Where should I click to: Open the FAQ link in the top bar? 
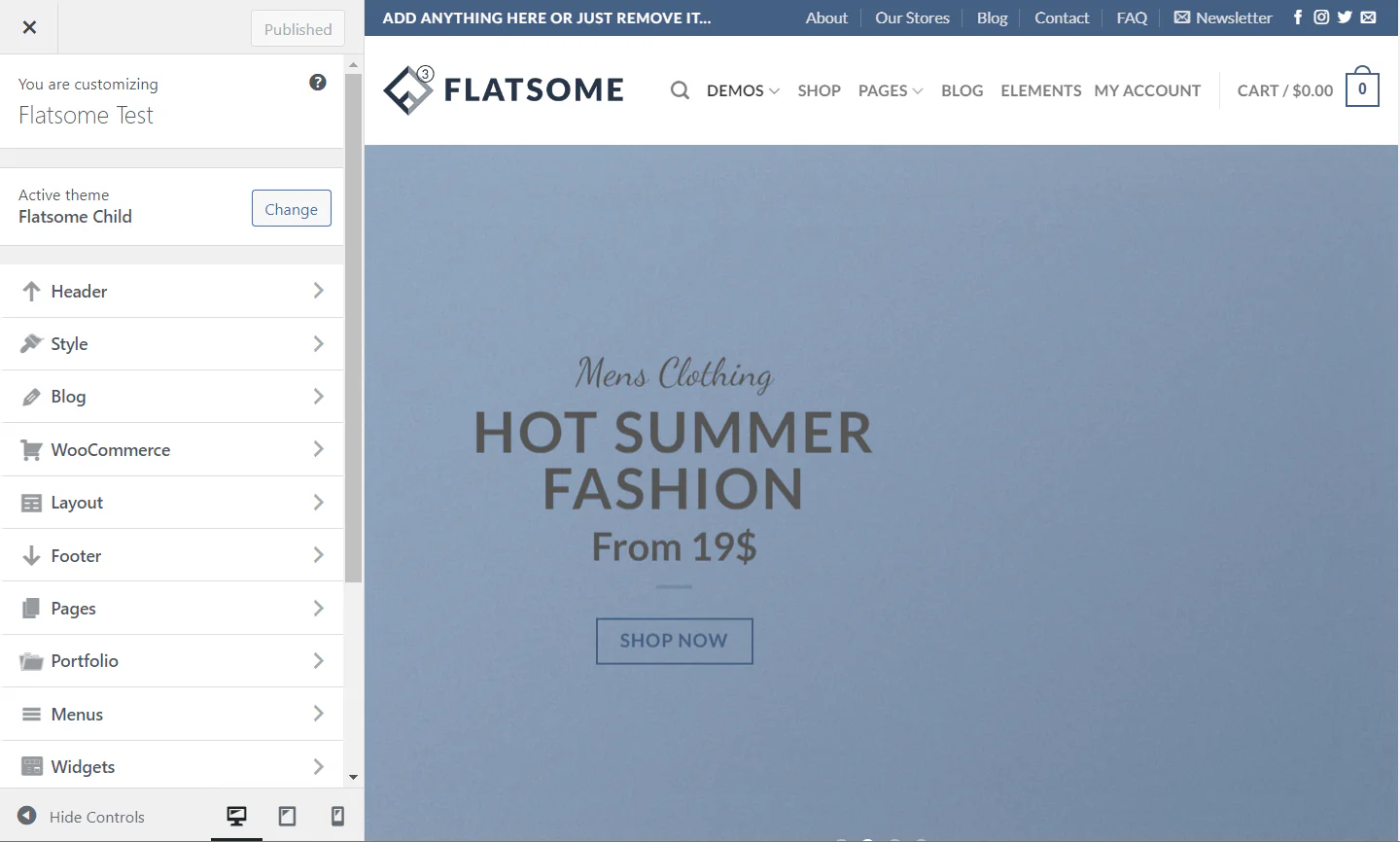[1131, 17]
